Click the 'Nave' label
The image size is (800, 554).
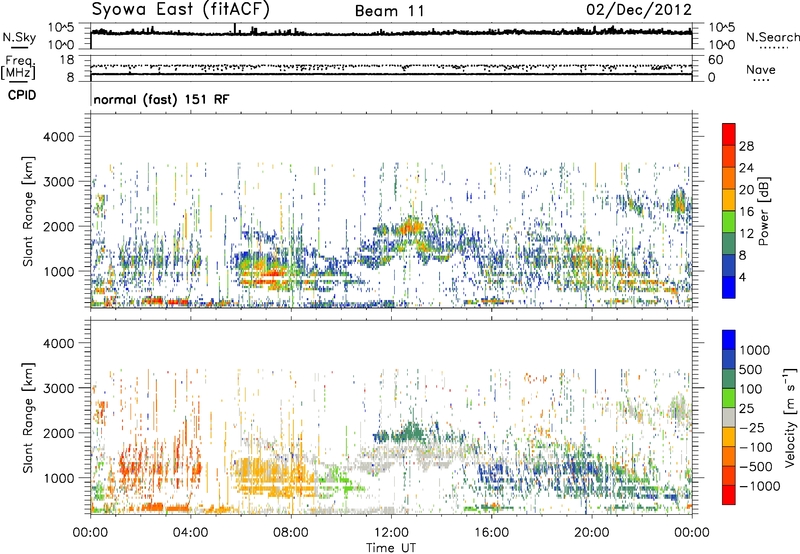point(760,69)
